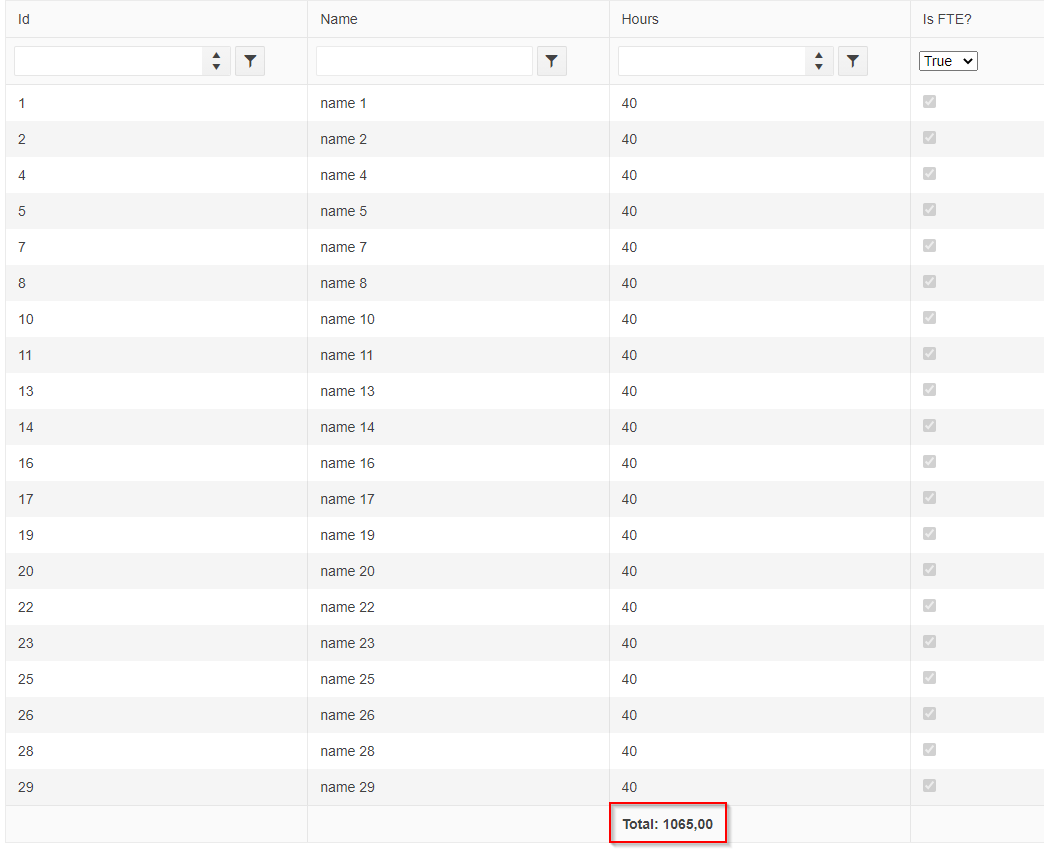The height and width of the screenshot is (863, 1044).
Task: Select the 'name 25' cell
Action: pyautogui.click(x=458, y=679)
